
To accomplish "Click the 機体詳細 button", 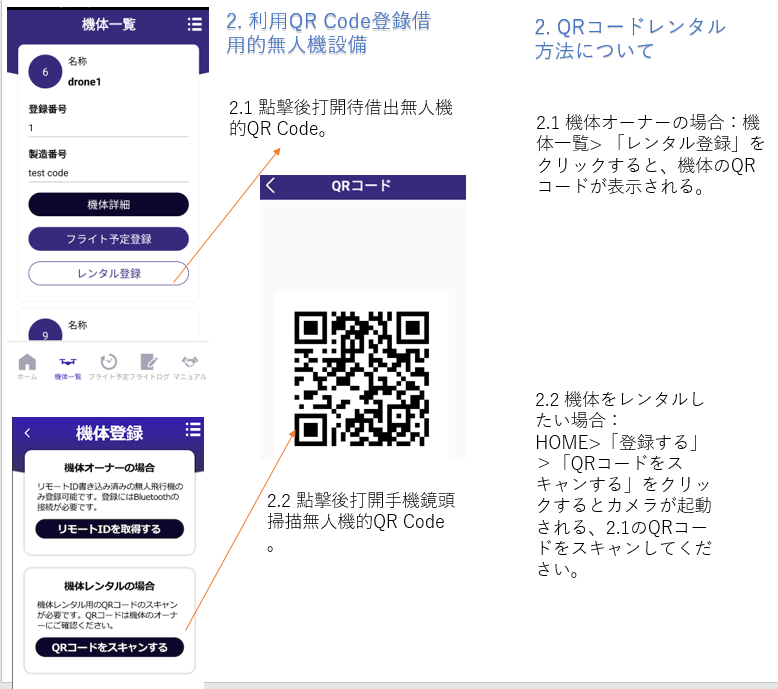I will (x=108, y=204).
